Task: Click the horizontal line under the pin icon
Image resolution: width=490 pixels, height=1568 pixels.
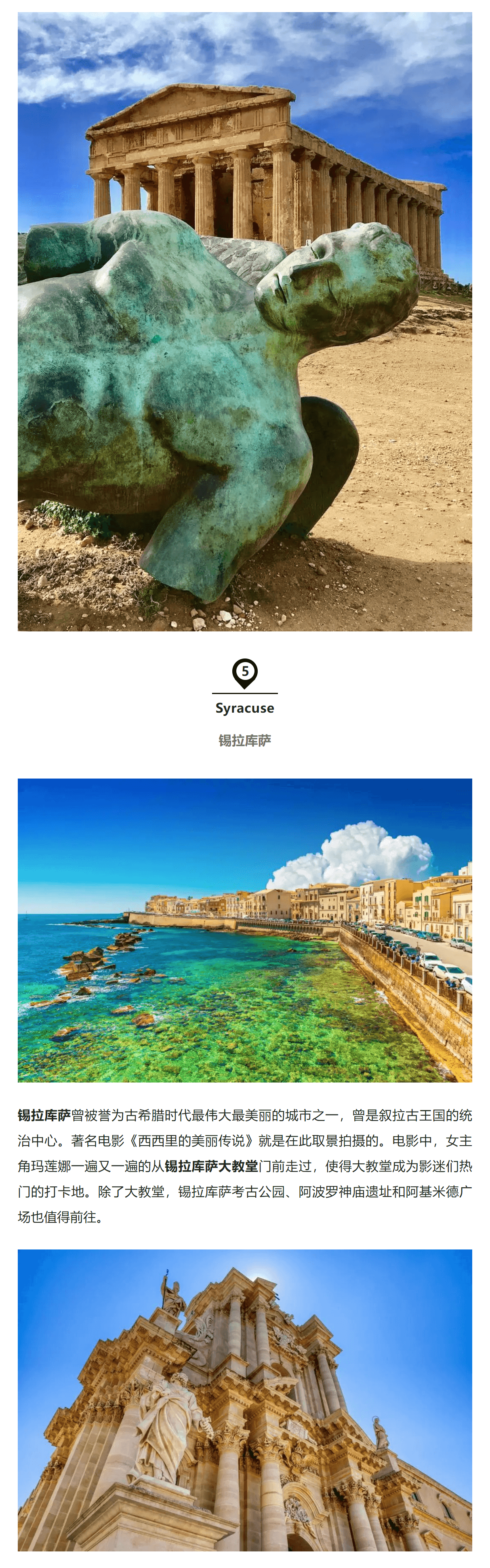Action: [x=245, y=693]
